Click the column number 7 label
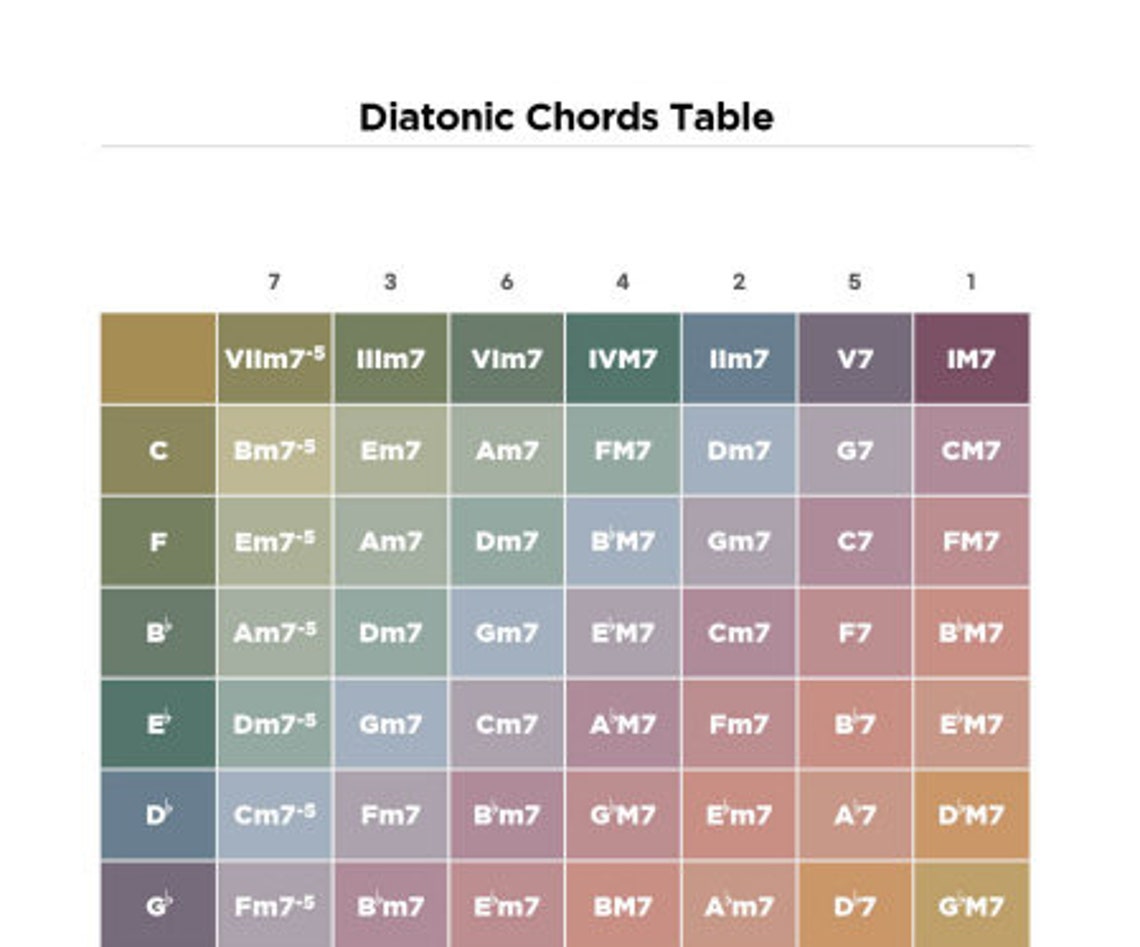 tap(274, 282)
